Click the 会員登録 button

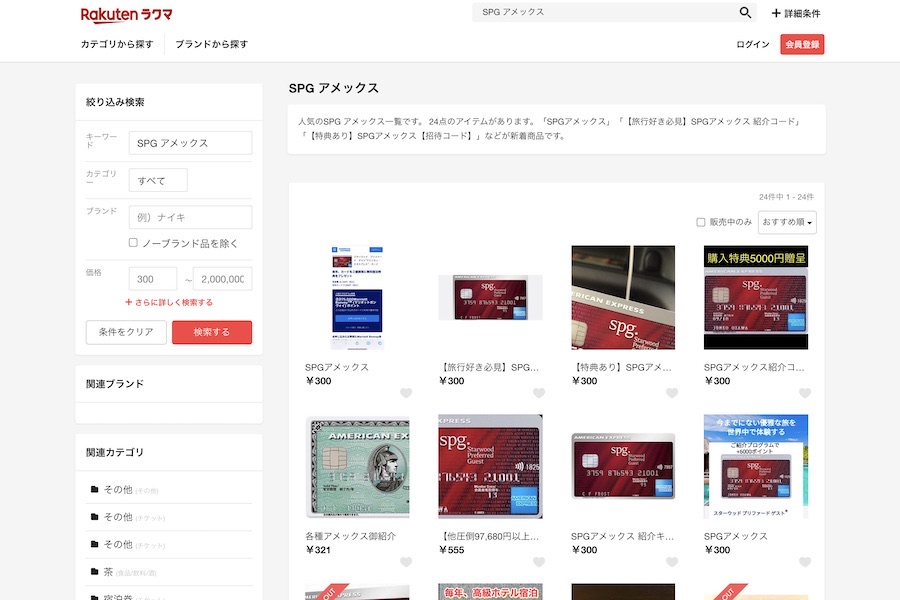[802, 44]
